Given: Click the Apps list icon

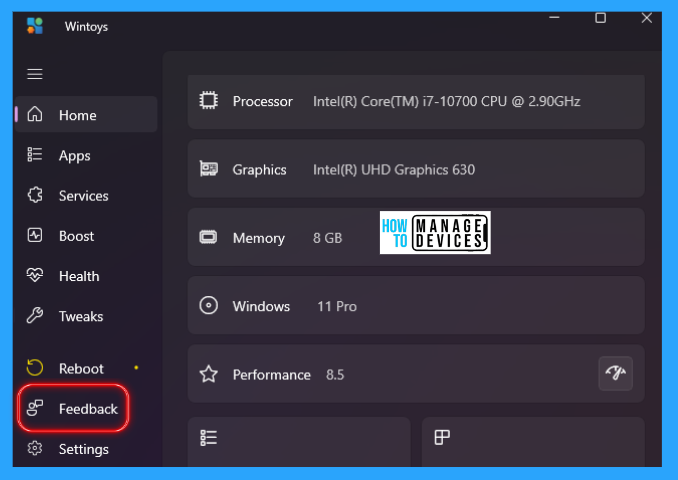Looking at the screenshot, I should tap(35, 154).
